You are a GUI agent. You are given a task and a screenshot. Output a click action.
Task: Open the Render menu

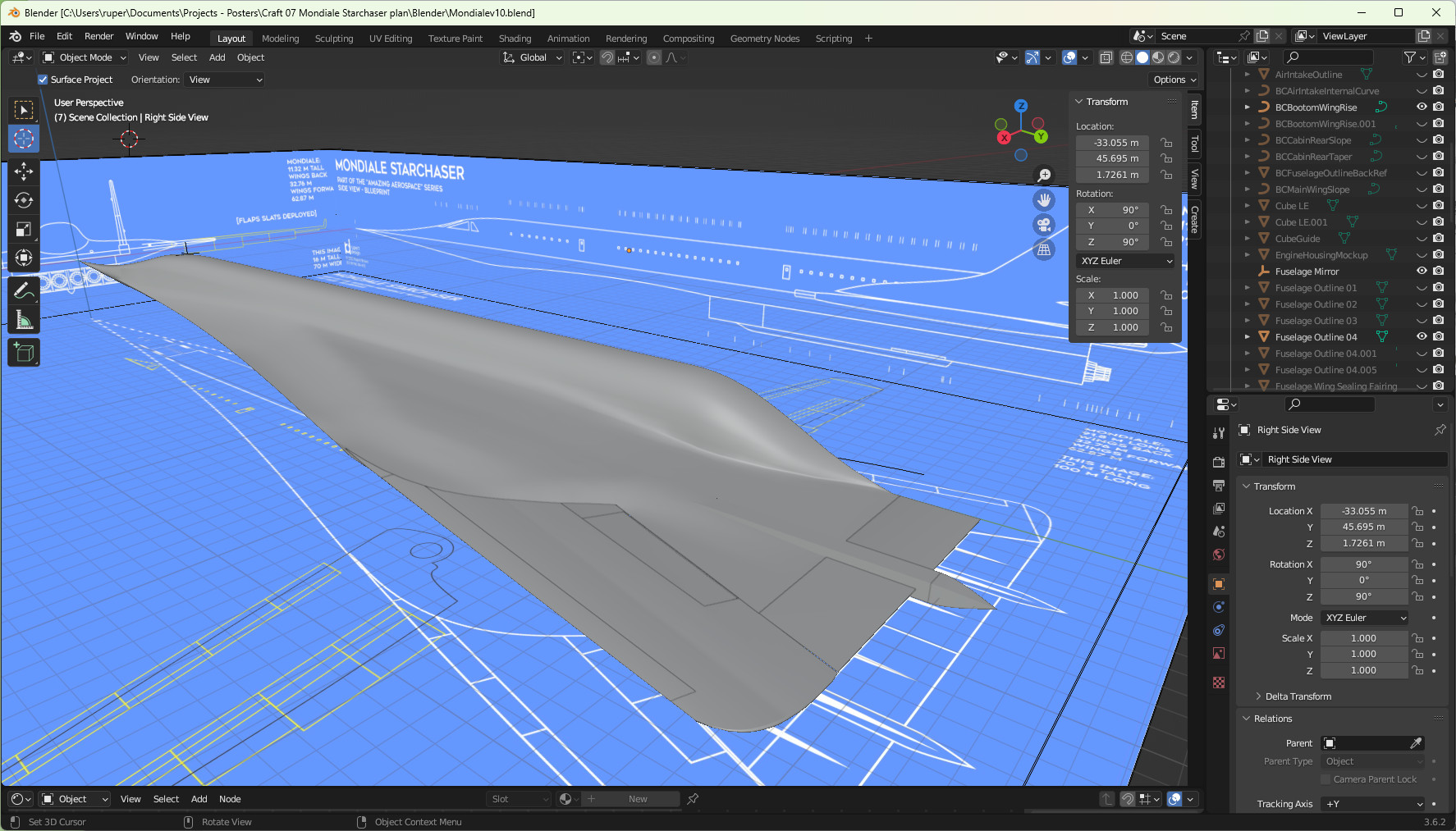(x=99, y=36)
